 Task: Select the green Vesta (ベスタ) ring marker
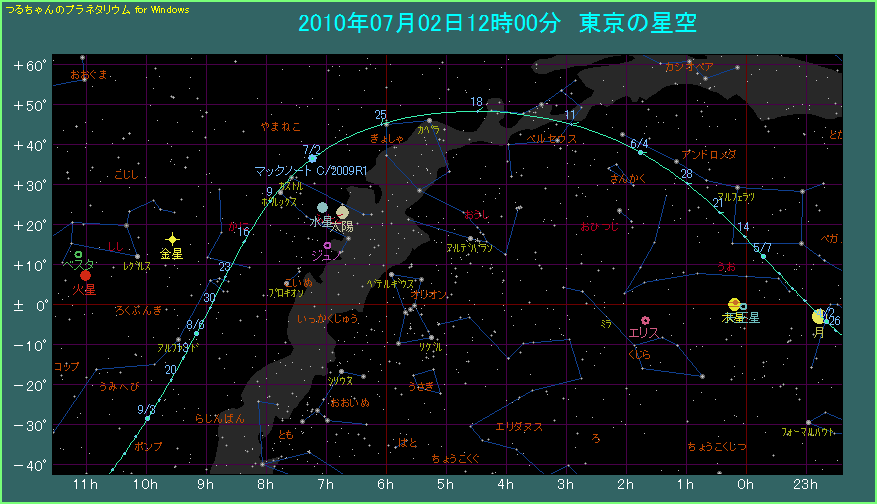(x=78, y=255)
